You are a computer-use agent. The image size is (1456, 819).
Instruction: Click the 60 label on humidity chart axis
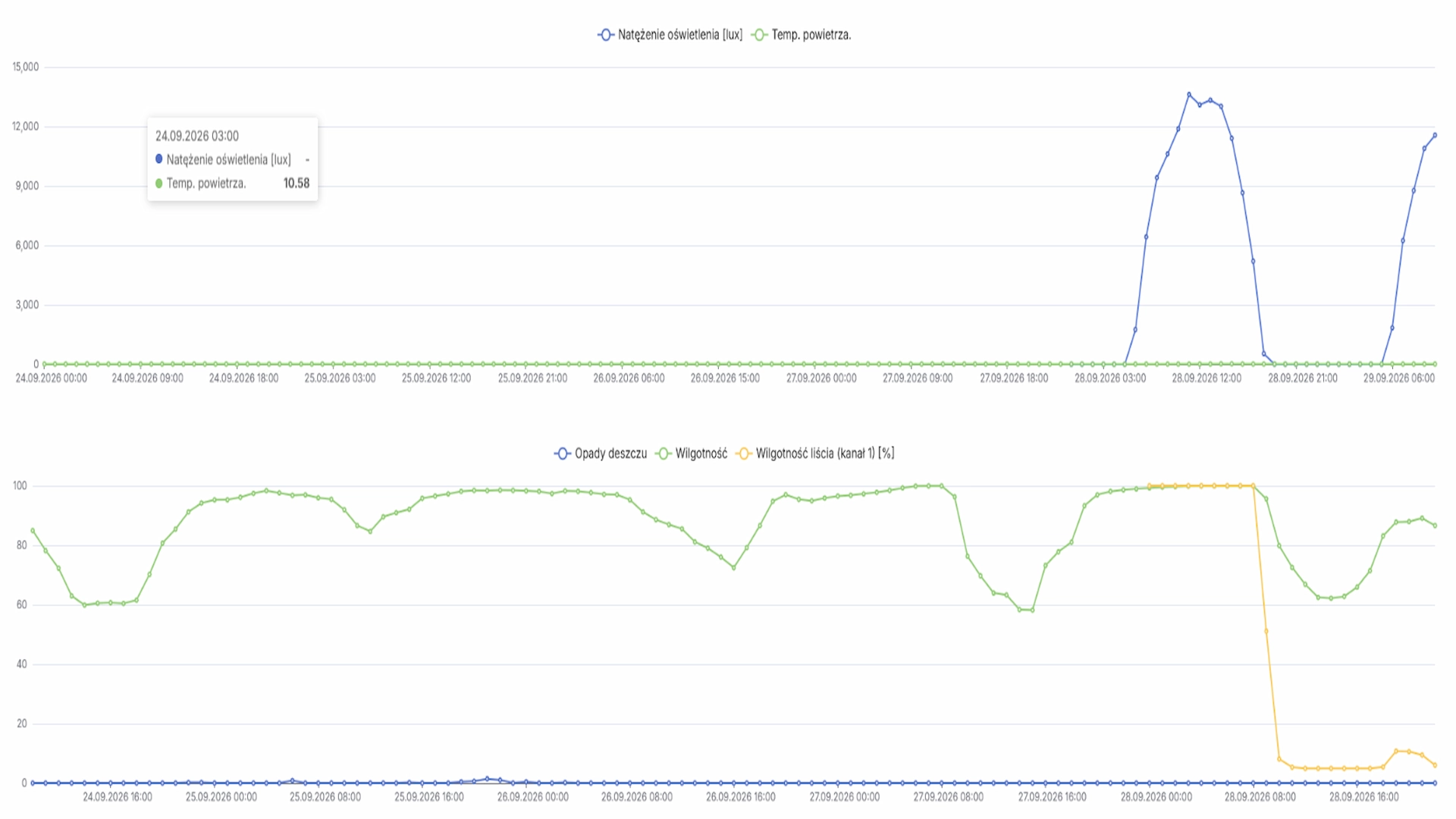coord(22,604)
